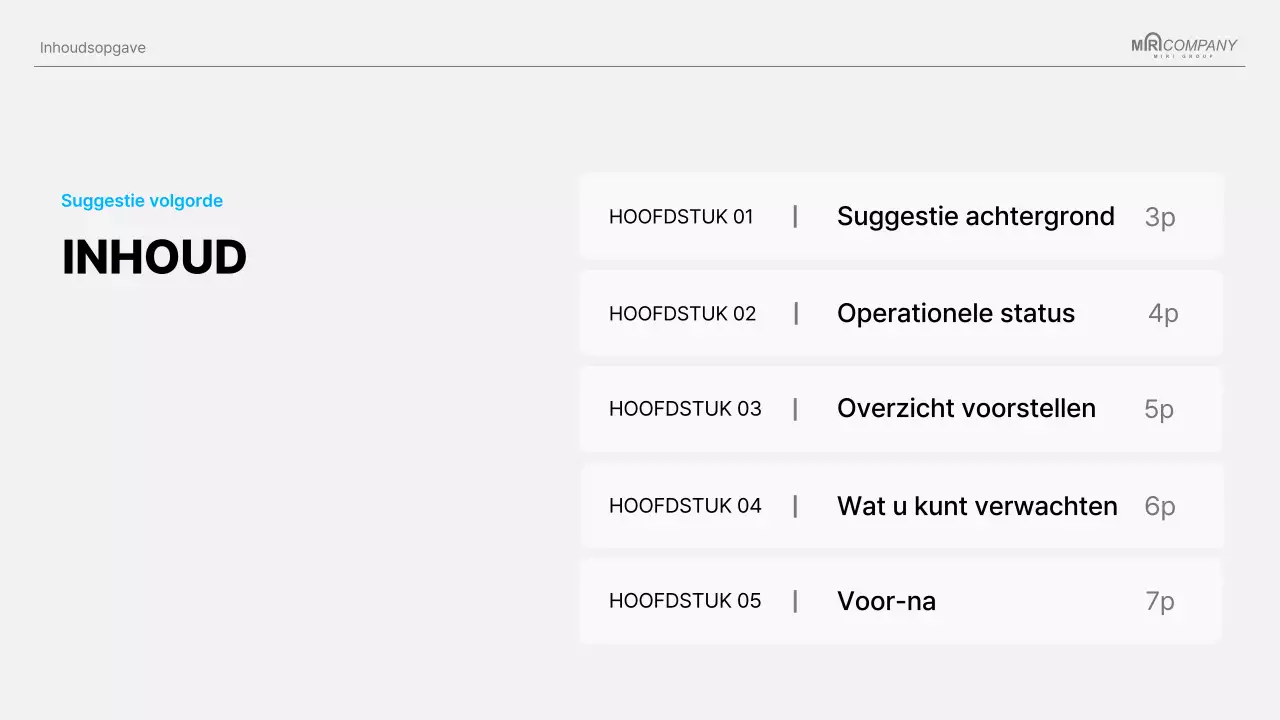Image resolution: width=1280 pixels, height=720 pixels.
Task: Select the HOOFDSTUK 02 label
Action: click(682, 314)
